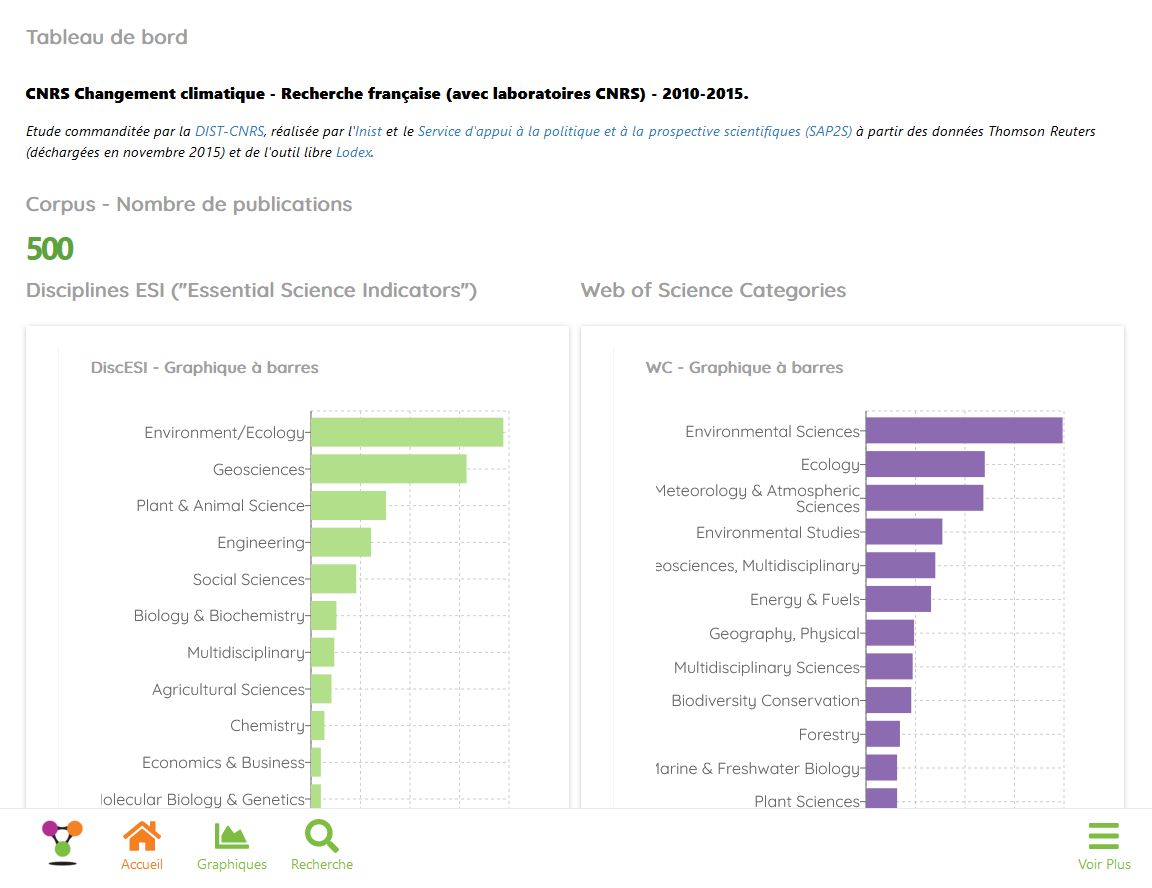The image size is (1152, 888).
Task: Click the Energy & Fuels purple bar
Action: click(x=899, y=599)
